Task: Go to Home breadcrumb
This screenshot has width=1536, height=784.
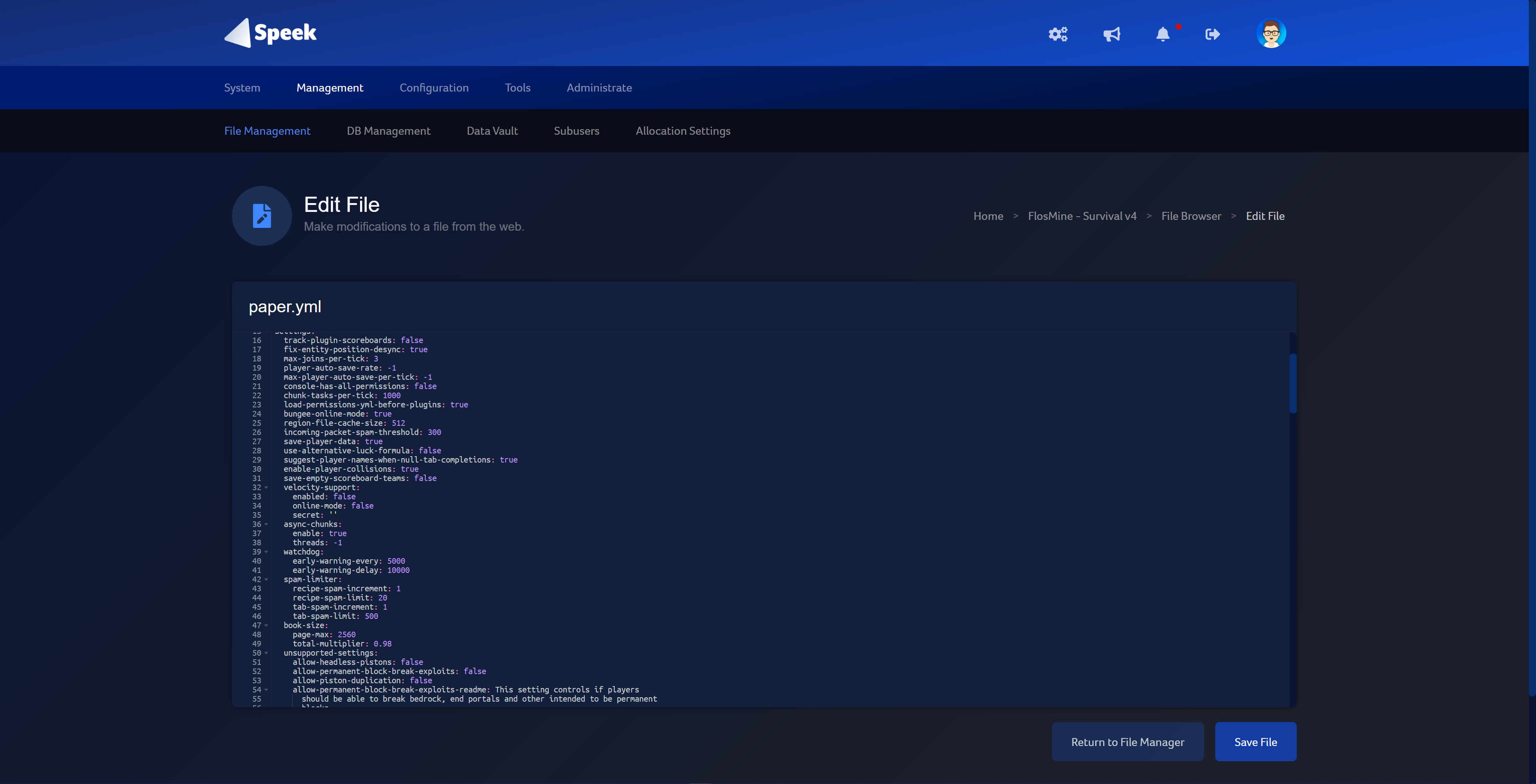Action: click(988, 215)
